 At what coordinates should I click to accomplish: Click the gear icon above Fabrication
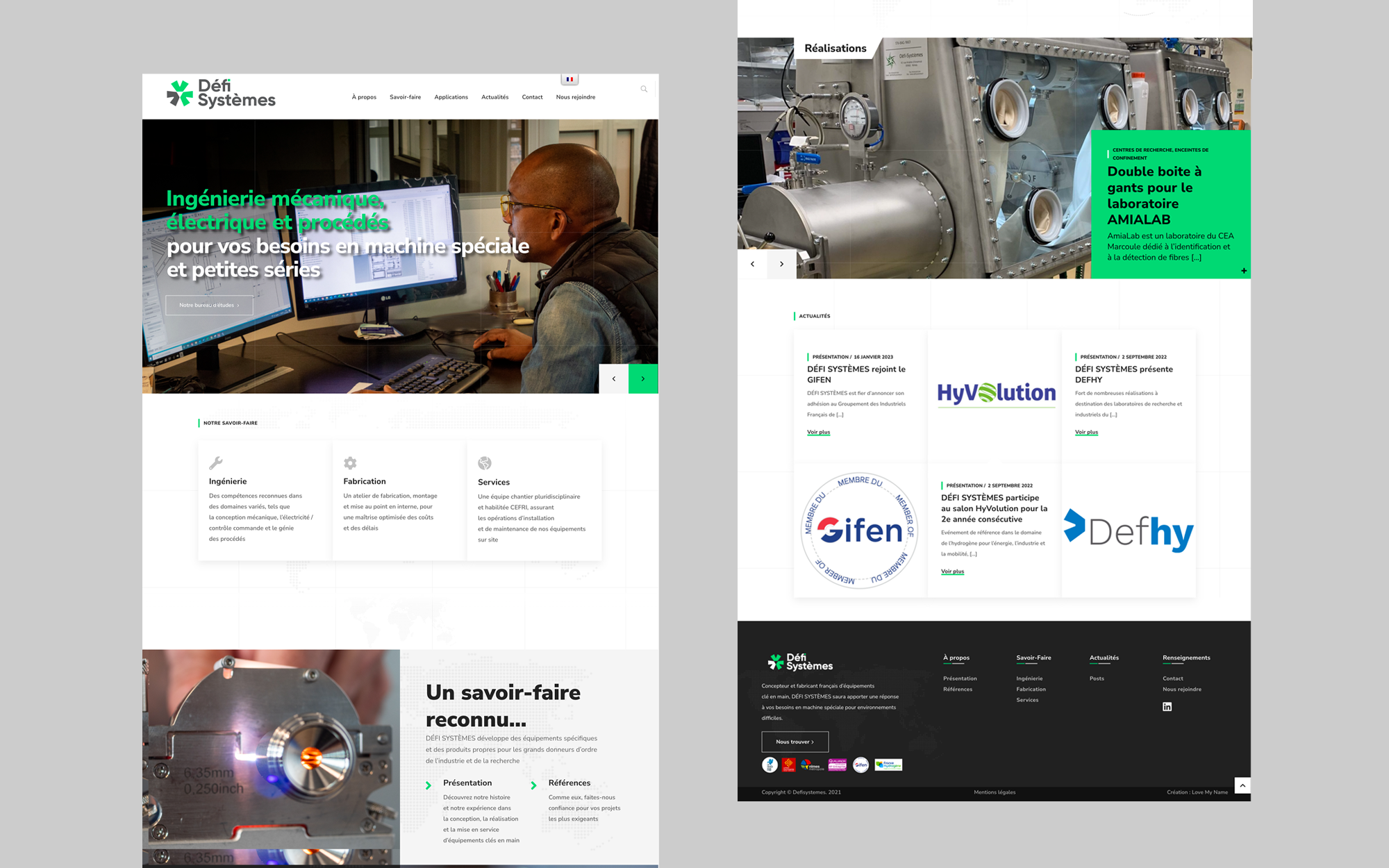tap(350, 462)
